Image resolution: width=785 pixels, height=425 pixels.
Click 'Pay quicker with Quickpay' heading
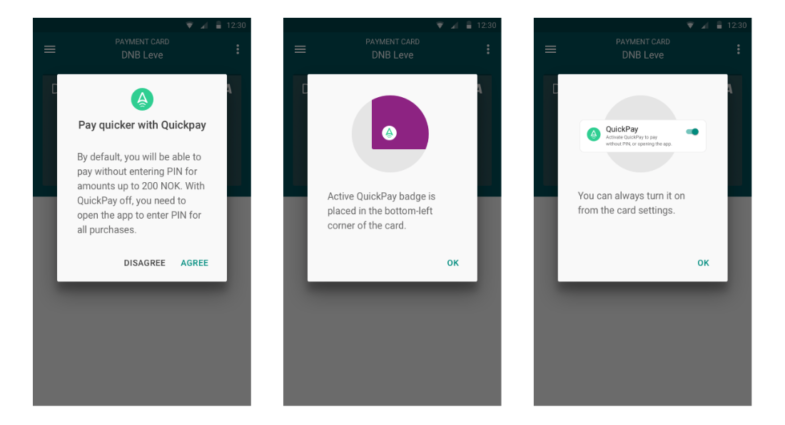pos(142,125)
